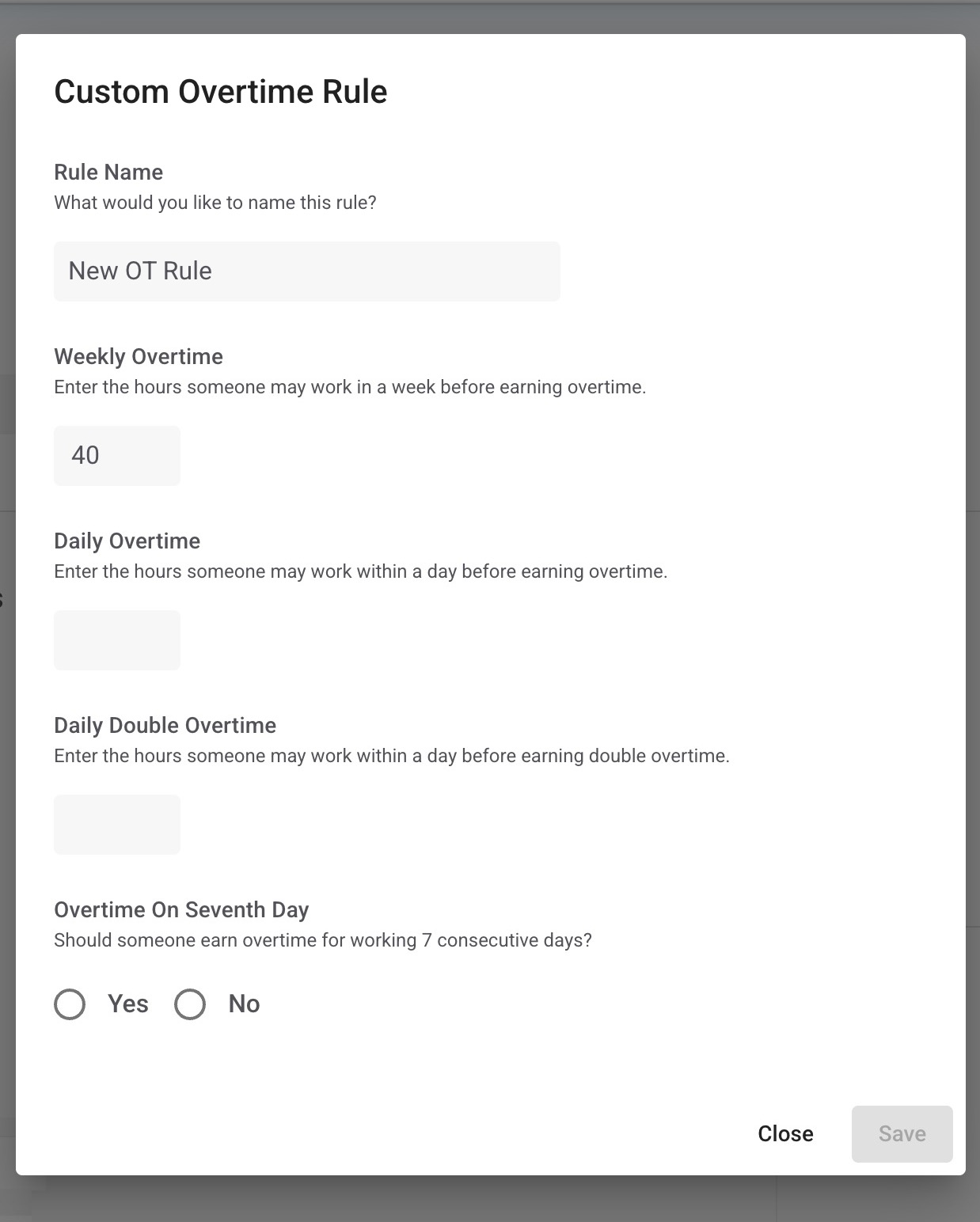980x1222 pixels.
Task: Click the empty Daily Overtime hours field
Action: (x=117, y=639)
